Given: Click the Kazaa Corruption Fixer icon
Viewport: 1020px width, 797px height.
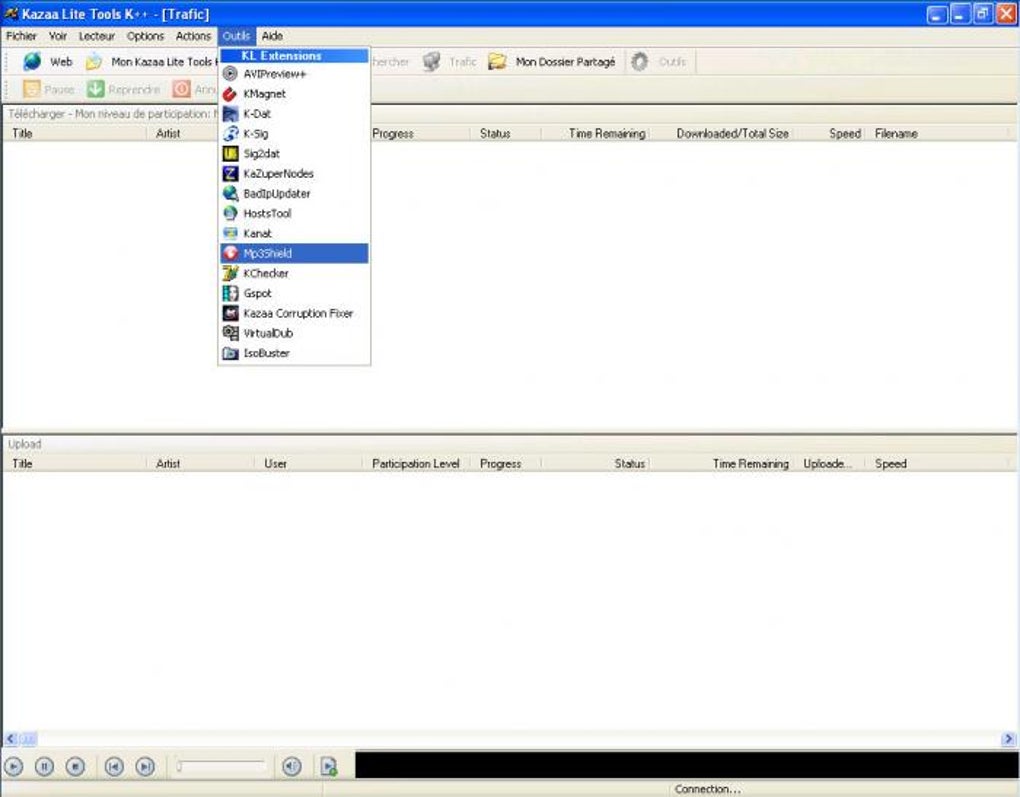Looking at the screenshot, I should tap(230, 313).
